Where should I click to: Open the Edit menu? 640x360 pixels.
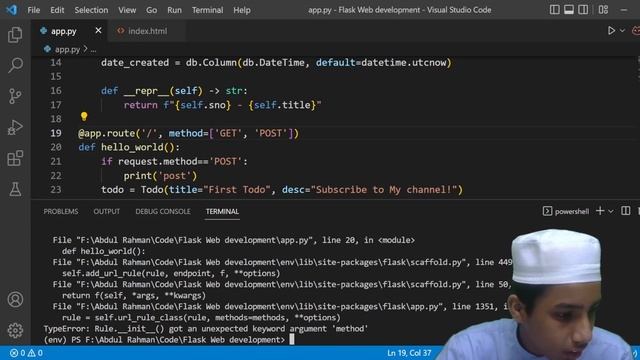(57, 10)
